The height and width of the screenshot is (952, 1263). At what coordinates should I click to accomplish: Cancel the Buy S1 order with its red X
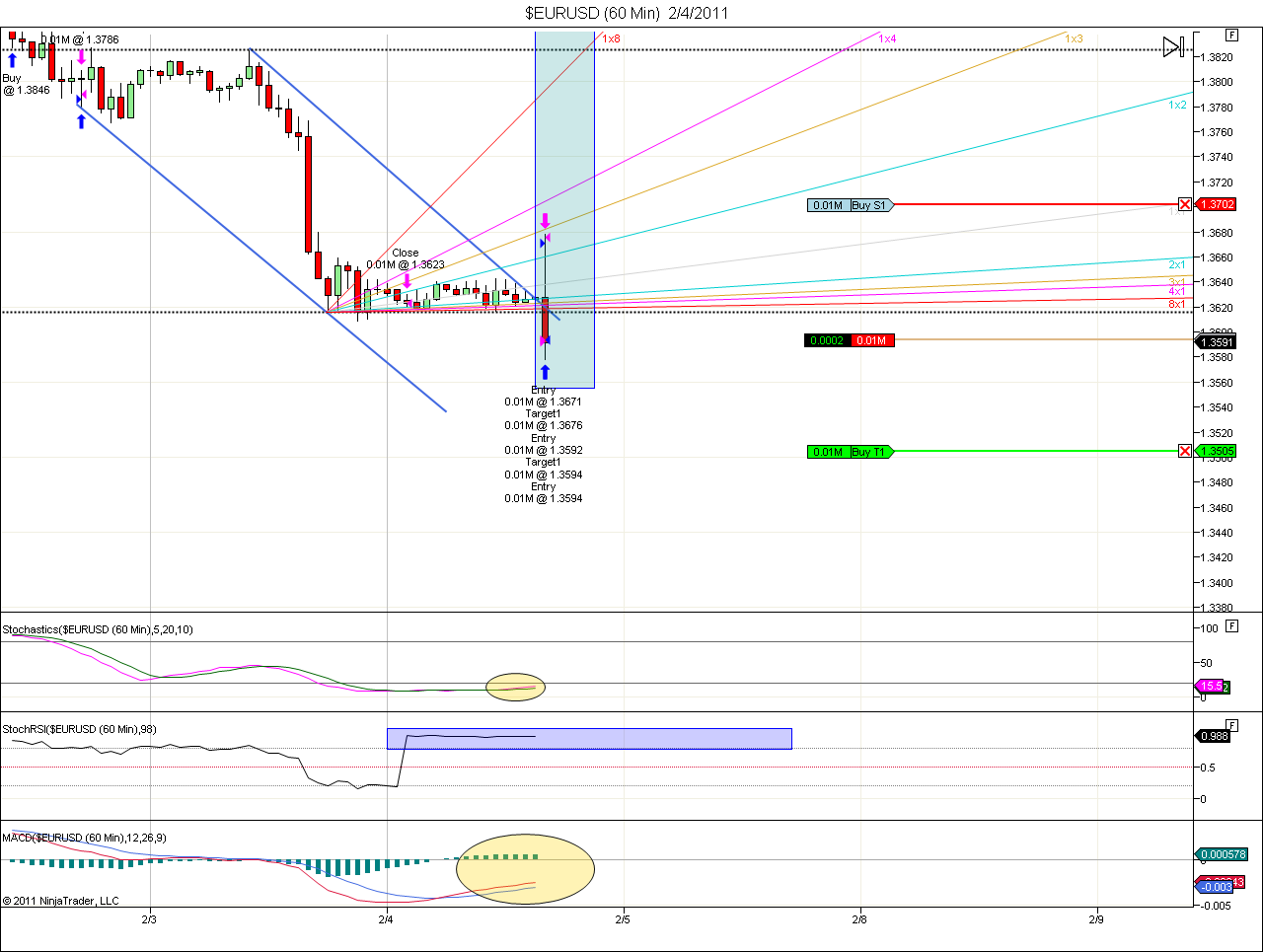pos(1184,204)
